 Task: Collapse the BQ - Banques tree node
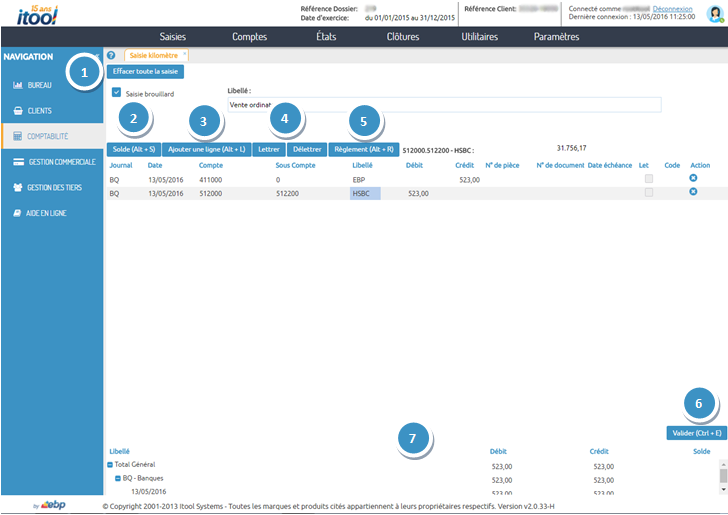(x=117, y=478)
